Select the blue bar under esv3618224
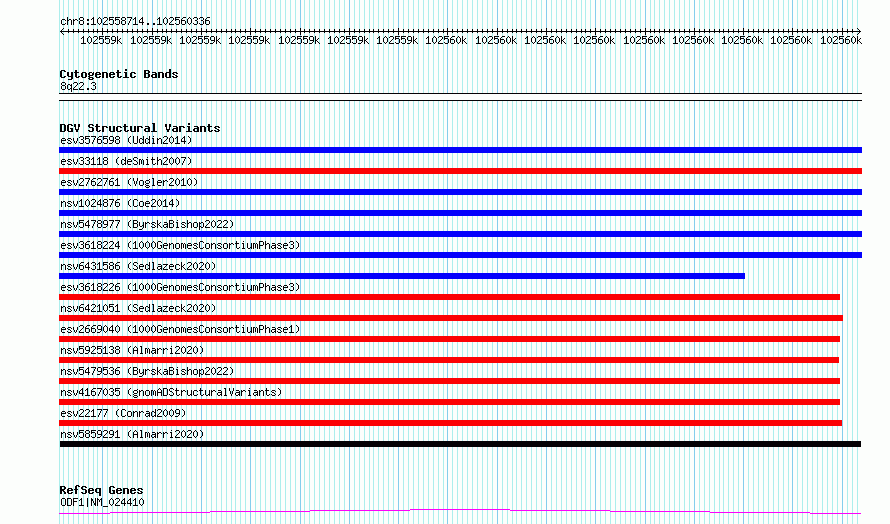The image size is (890, 524). (460, 255)
